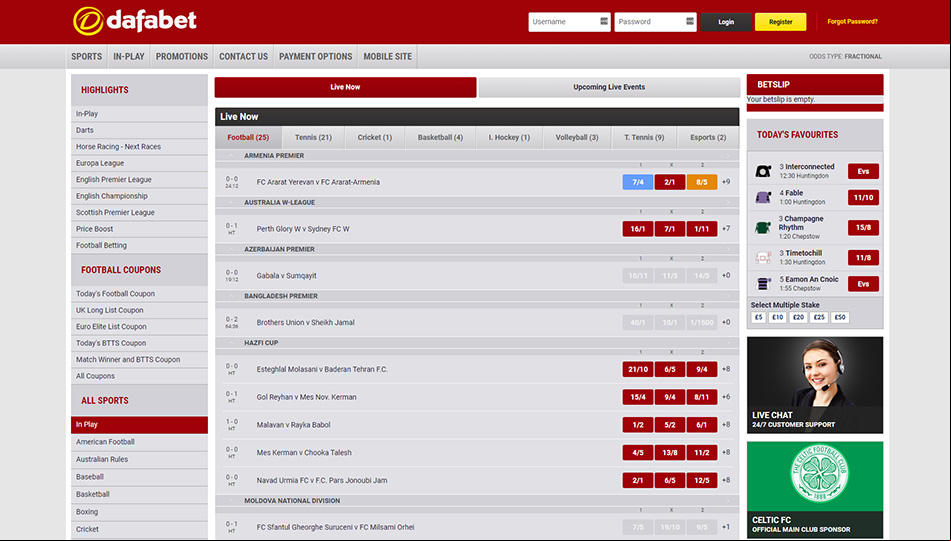Toggle 8/5 odds for FC Ararat-Armenia
The width and height of the screenshot is (951, 541).
coord(702,182)
